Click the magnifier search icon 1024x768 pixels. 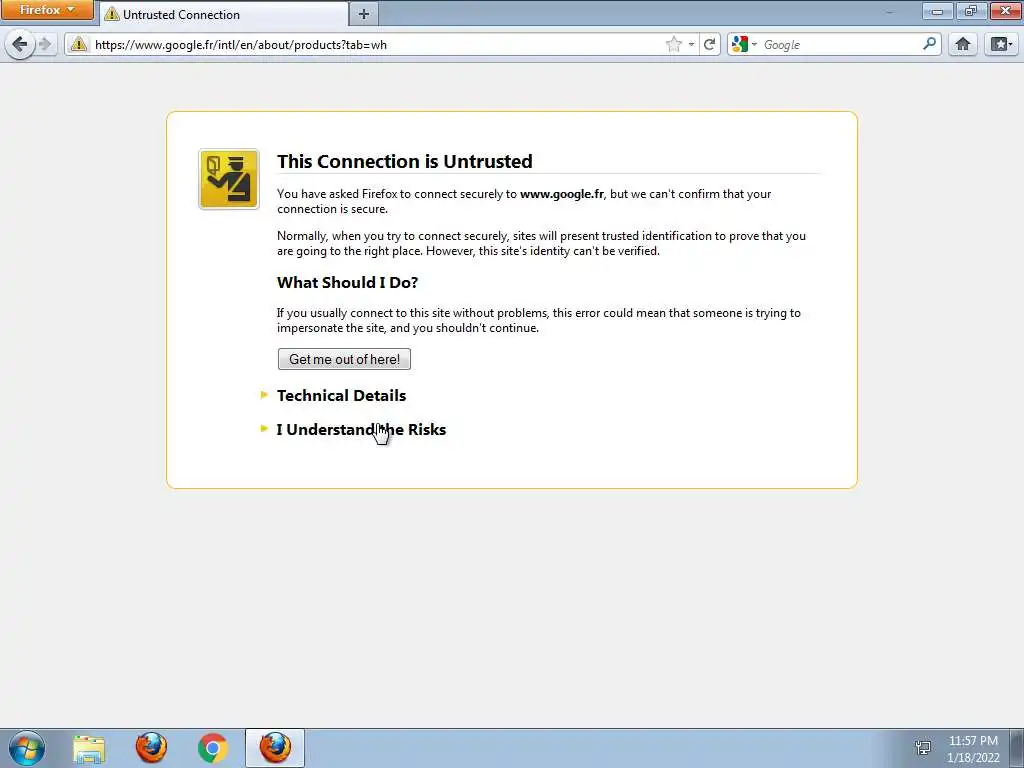pos(929,44)
